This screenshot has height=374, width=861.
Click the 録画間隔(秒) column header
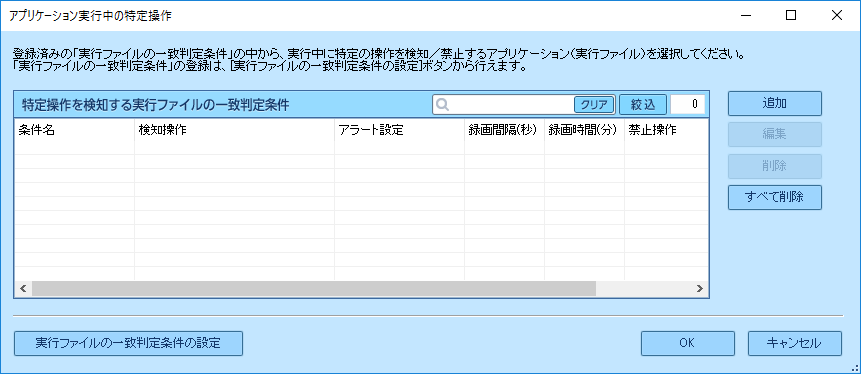[504, 130]
